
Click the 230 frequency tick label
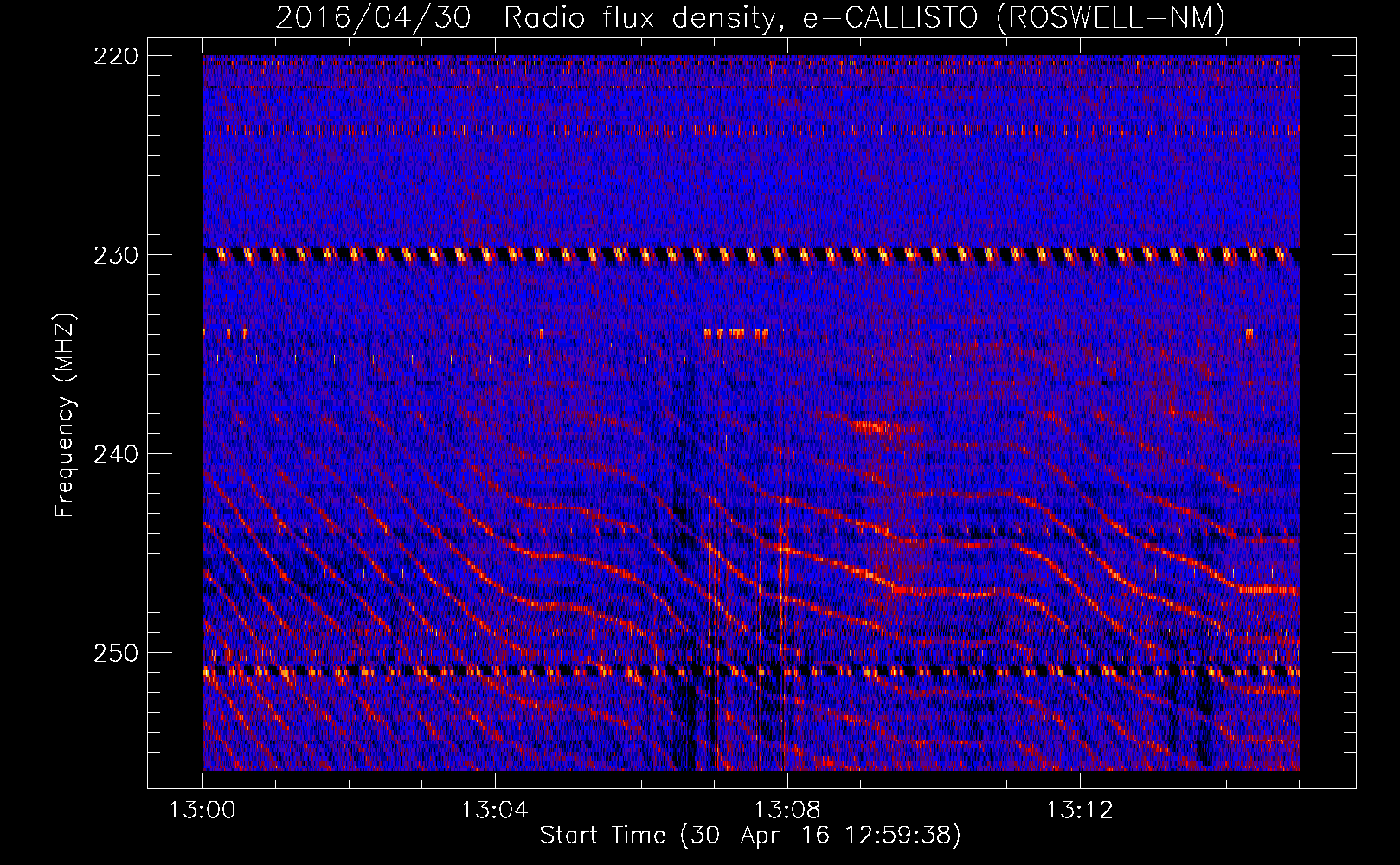(x=115, y=255)
